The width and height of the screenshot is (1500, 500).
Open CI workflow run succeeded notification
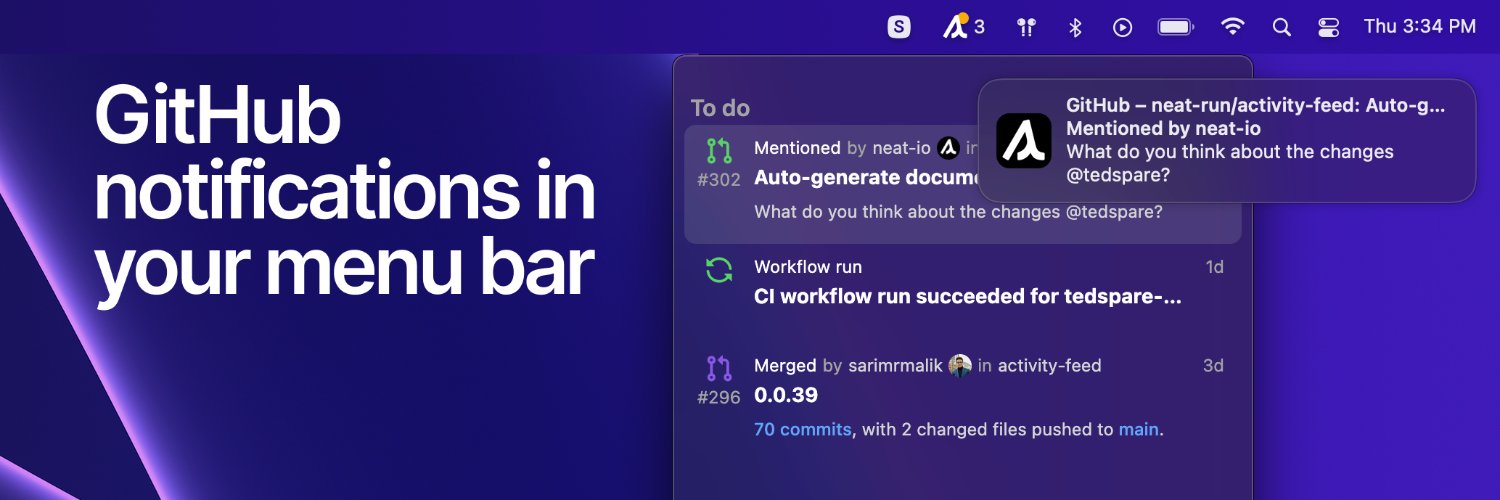click(968, 297)
